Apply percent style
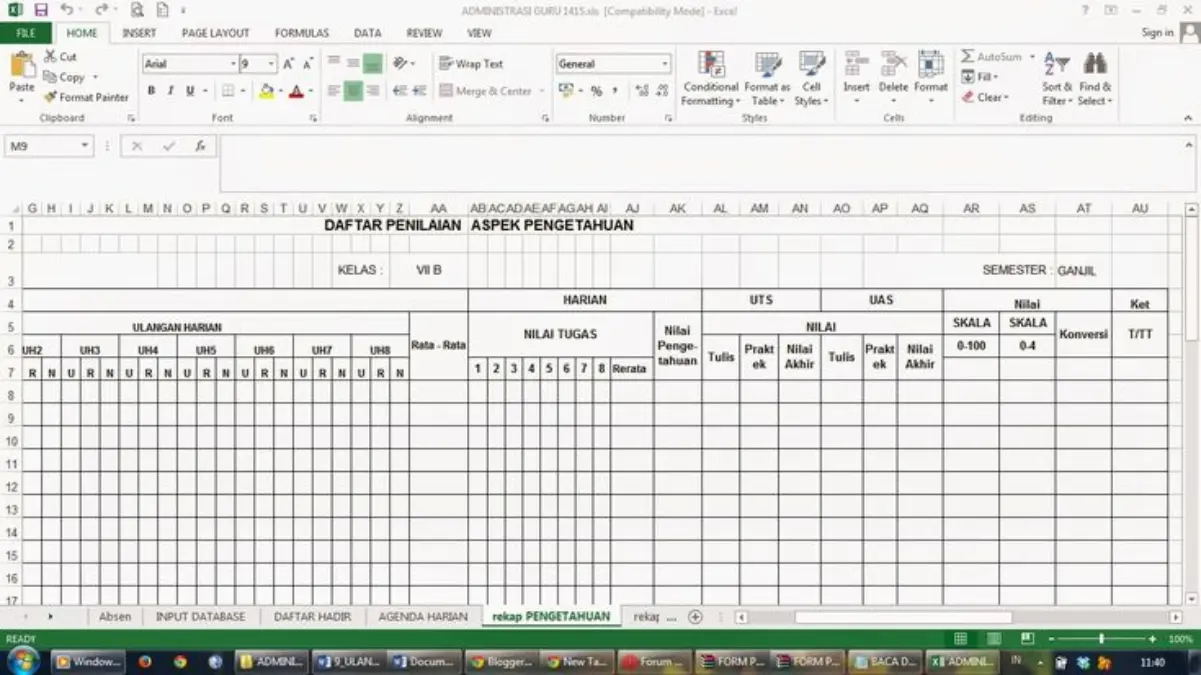 coord(596,91)
